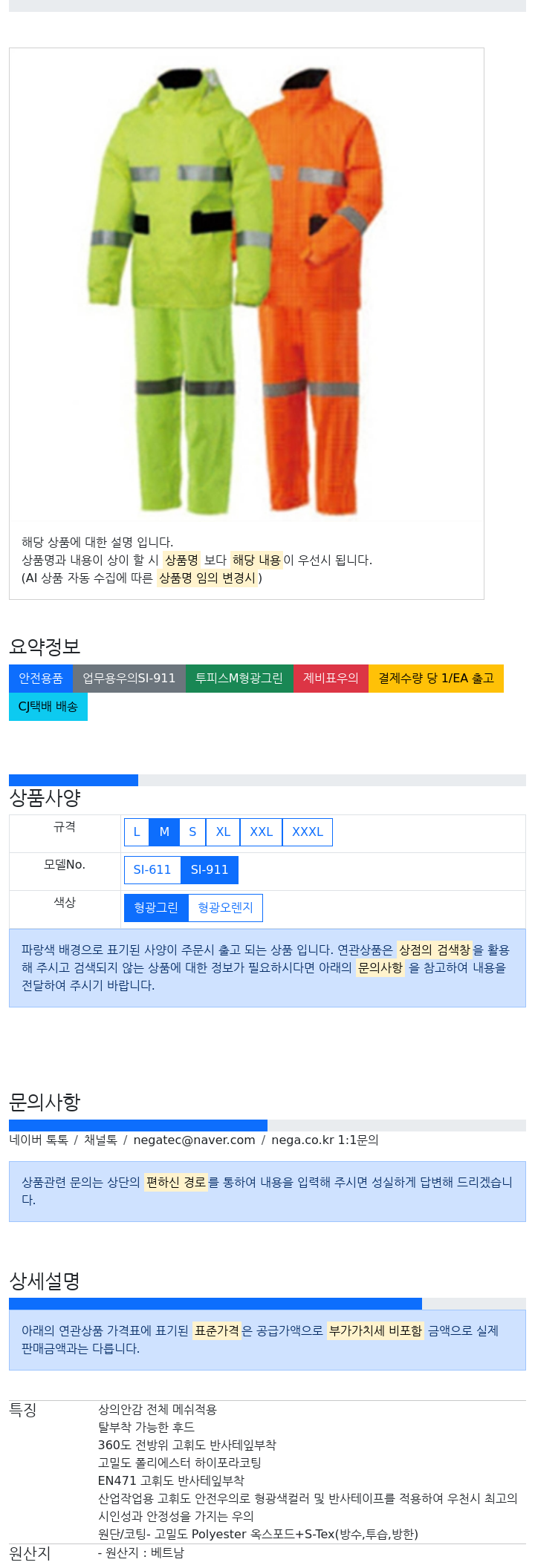535x1568 pixels.
Task: Open 네이버 톡톡 inquiry link
Action: (39, 1140)
